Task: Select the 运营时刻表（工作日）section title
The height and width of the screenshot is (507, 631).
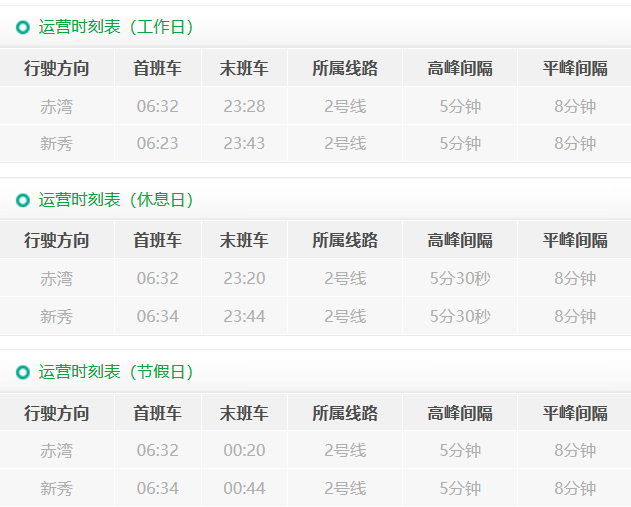Action: tap(116, 28)
